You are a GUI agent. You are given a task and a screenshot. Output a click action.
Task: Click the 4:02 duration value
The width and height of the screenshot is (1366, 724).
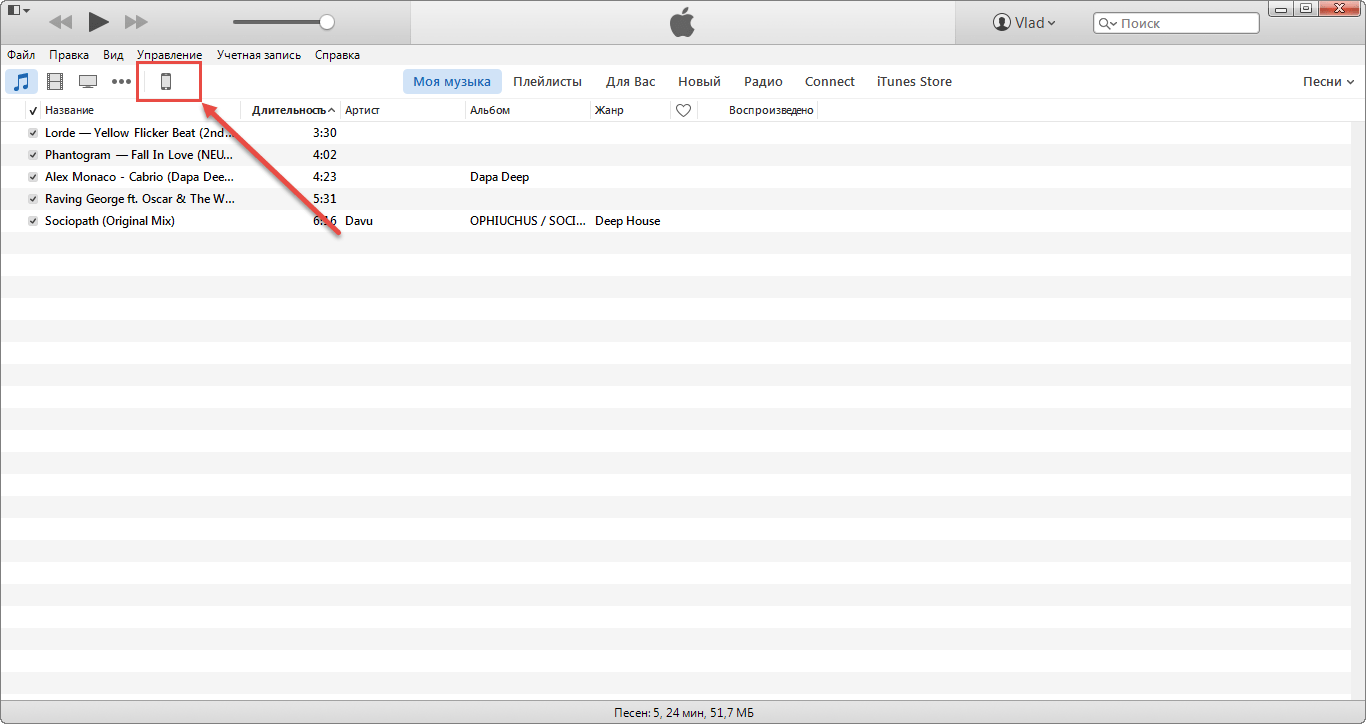coord(324,155)
